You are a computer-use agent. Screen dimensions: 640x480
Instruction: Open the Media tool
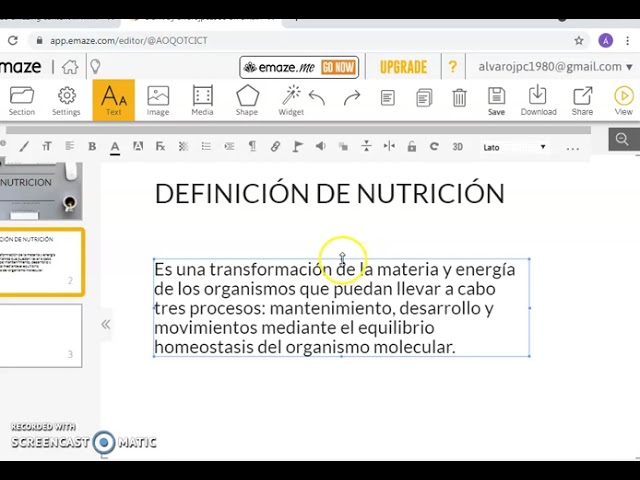pos(202,101)
